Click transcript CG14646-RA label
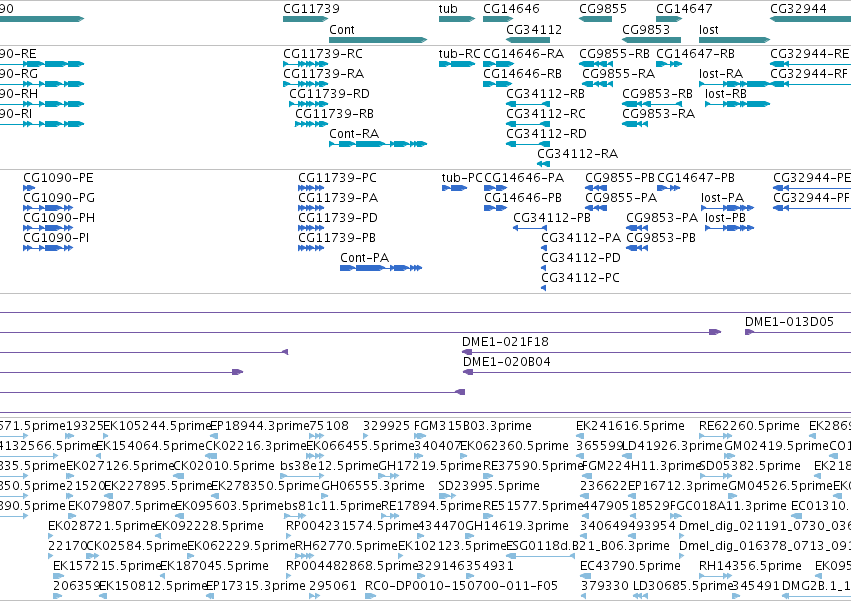This screenshot has height=601, width=851. (x=524, y=54)
